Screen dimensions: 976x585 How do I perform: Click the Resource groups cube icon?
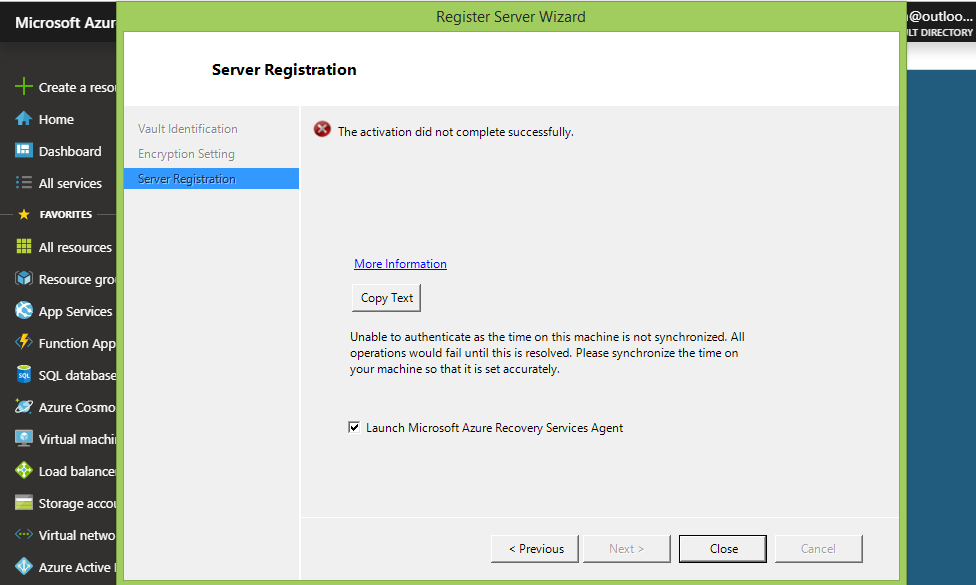pos(24,278)
